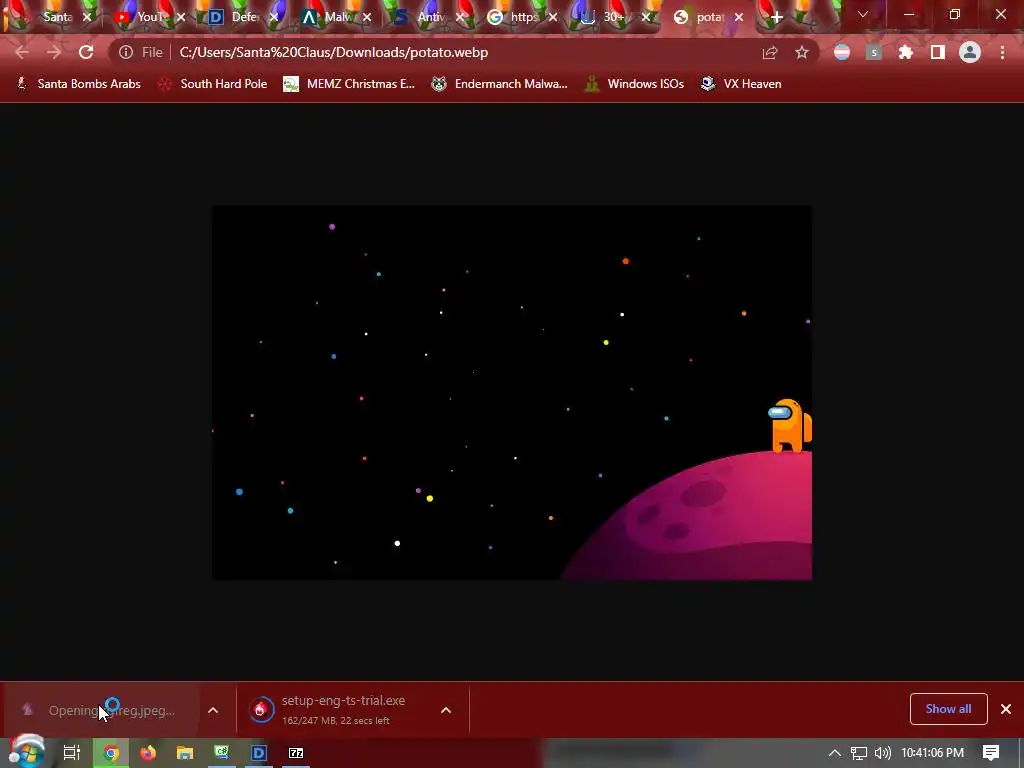Bookmark this page with the star icon
Screen dimensions: 1024x768
pyautogui.click(x=802, y=52)
